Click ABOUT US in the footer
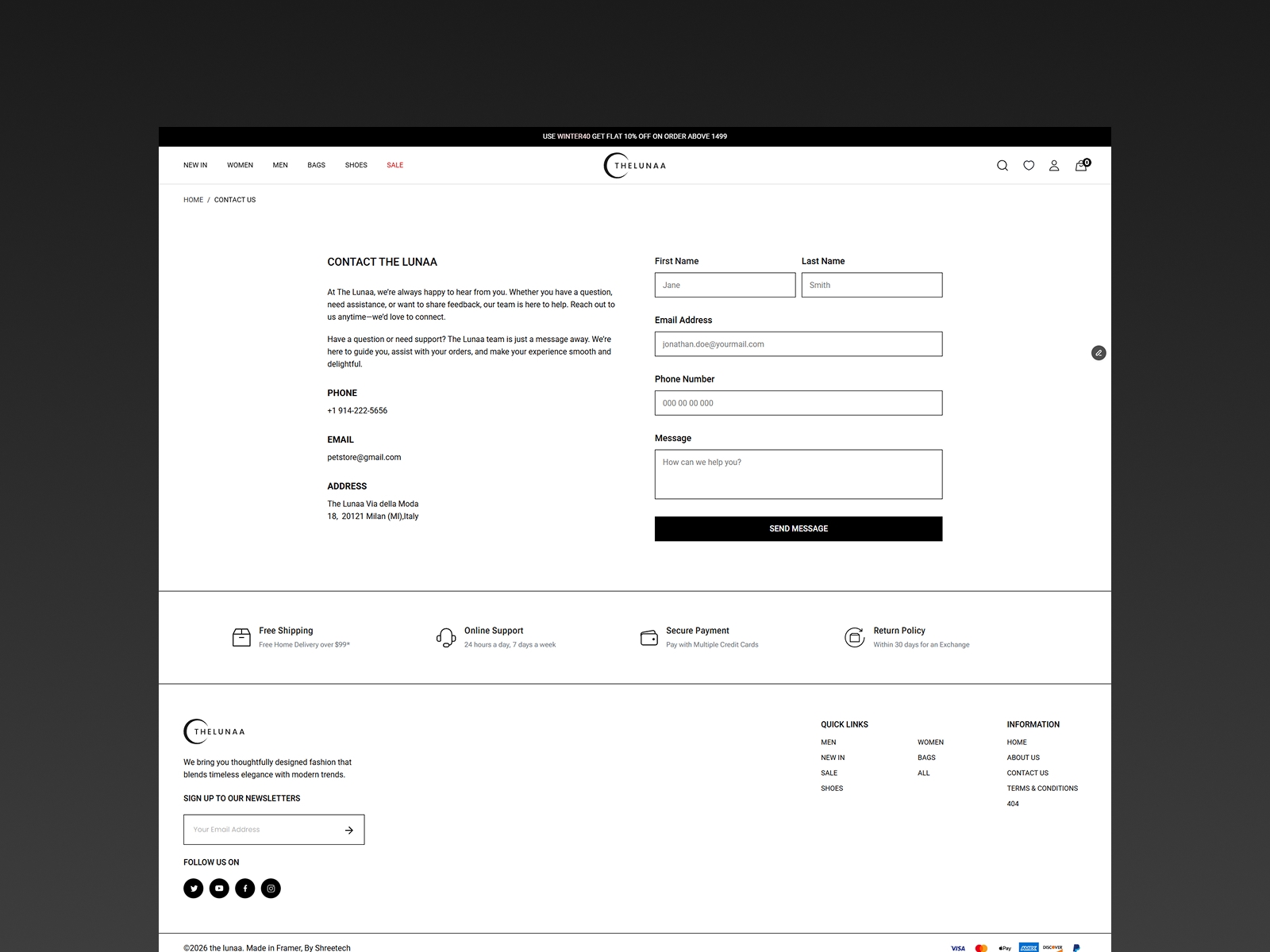1270x952 pixels. (1023, 757)
